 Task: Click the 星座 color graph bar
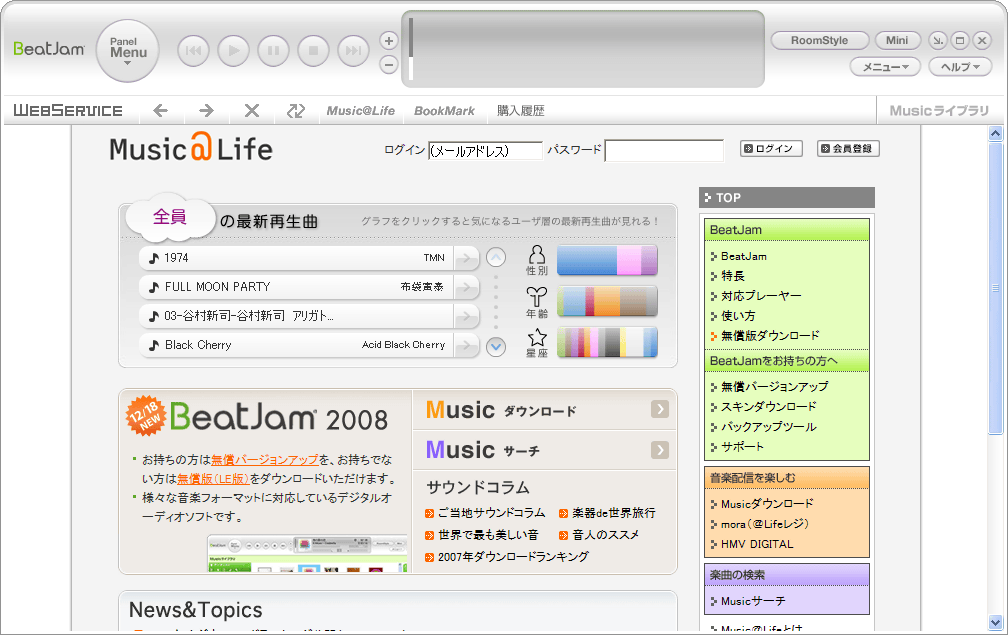pos(608,342)
